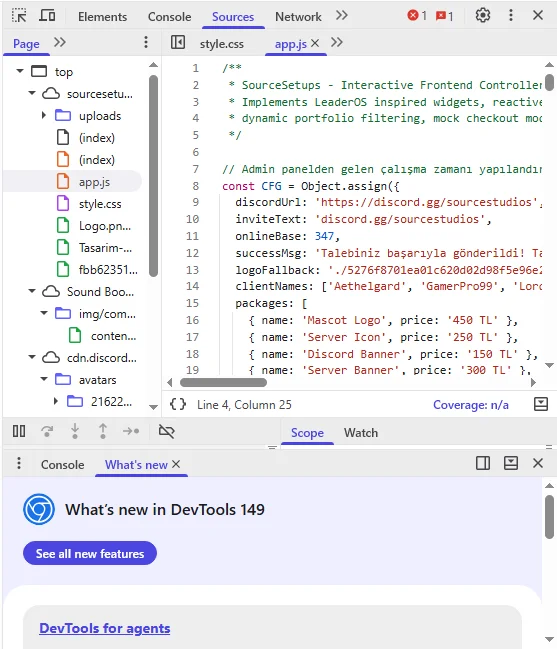Click See all new features button
This screenshot has width=557, height=649.
pyautogui.click(x=90, y=553)
